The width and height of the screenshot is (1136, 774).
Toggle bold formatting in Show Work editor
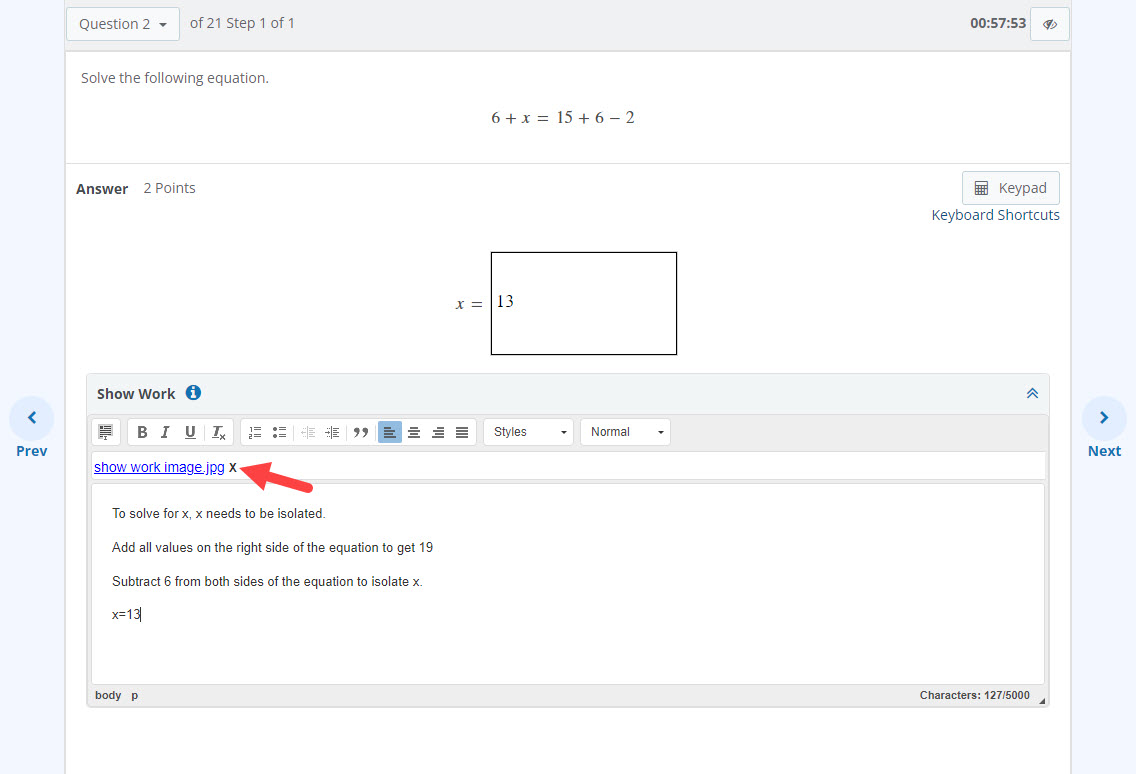click(x=142, y=432)
